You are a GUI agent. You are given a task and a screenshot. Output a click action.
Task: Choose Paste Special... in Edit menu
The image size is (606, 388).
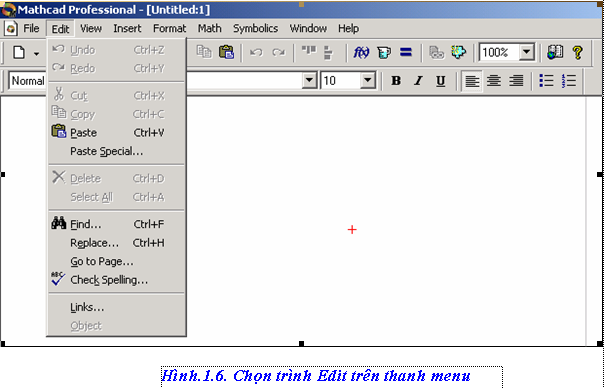(116, 151)
